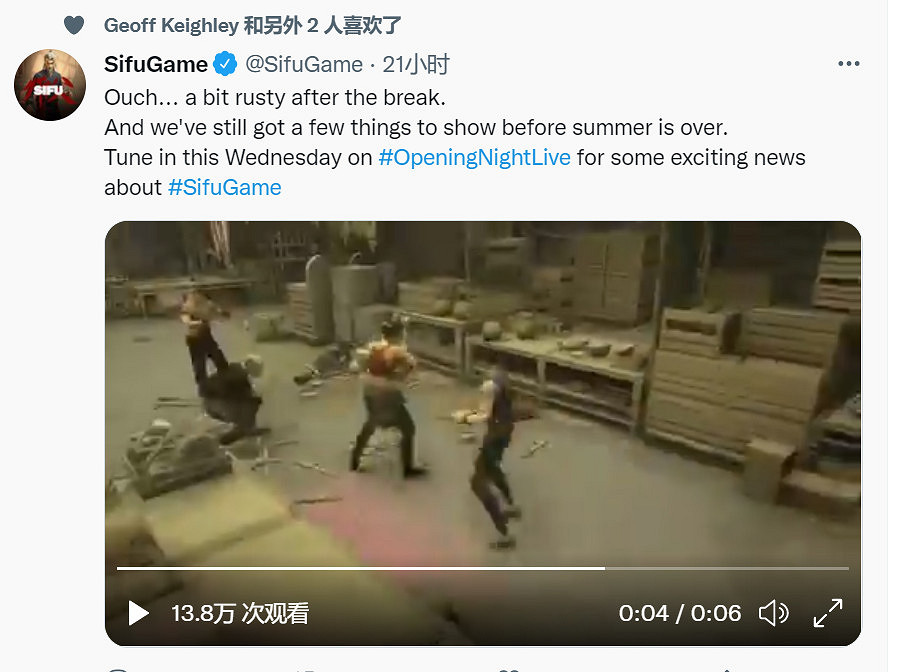Click the video frame showing fighters
914x672 pixels.
[483, 390]
